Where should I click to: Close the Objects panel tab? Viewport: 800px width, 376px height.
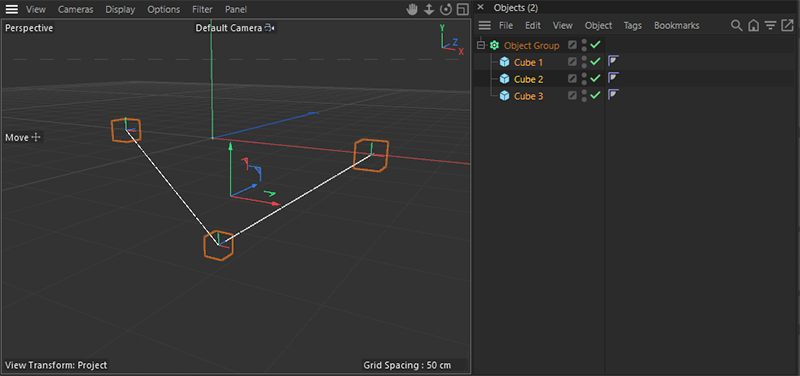click(x=480, y=7)
